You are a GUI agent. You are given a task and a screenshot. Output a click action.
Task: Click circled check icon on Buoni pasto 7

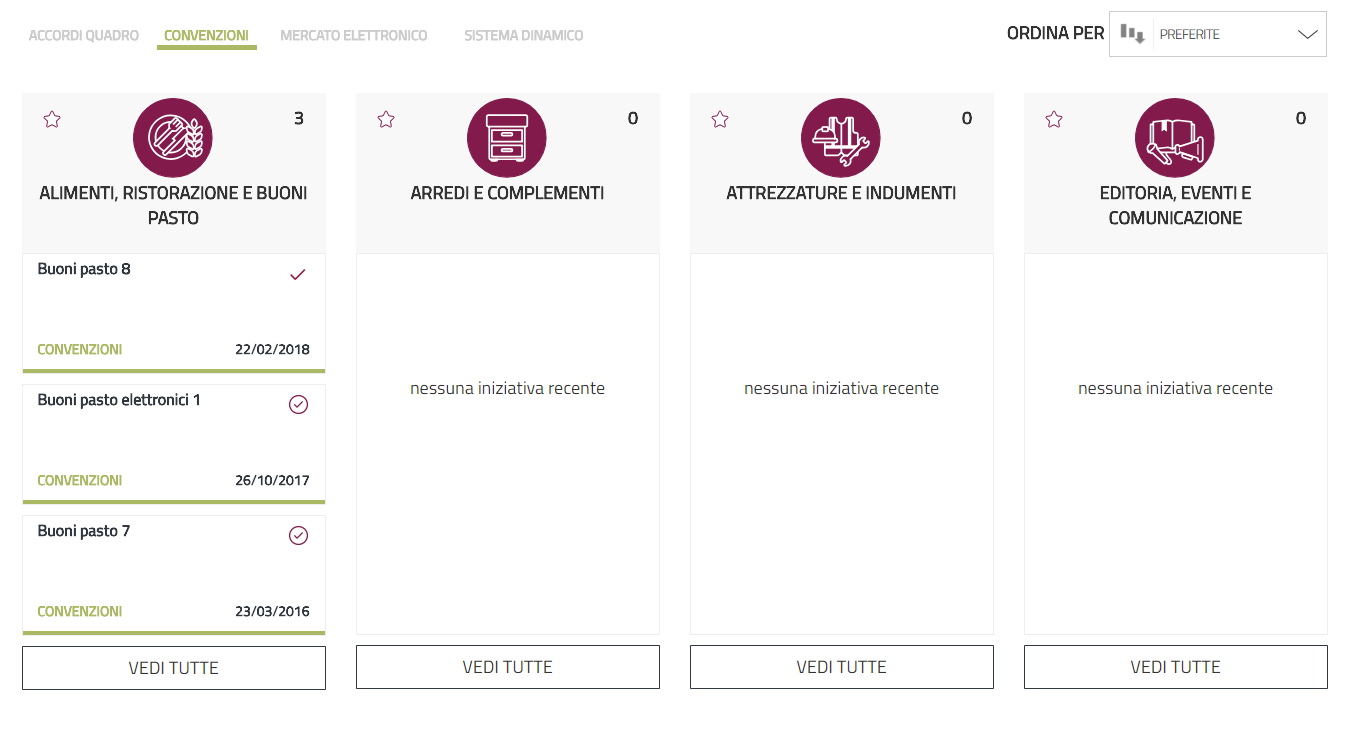pyautogui.click(x=298, y=536)
